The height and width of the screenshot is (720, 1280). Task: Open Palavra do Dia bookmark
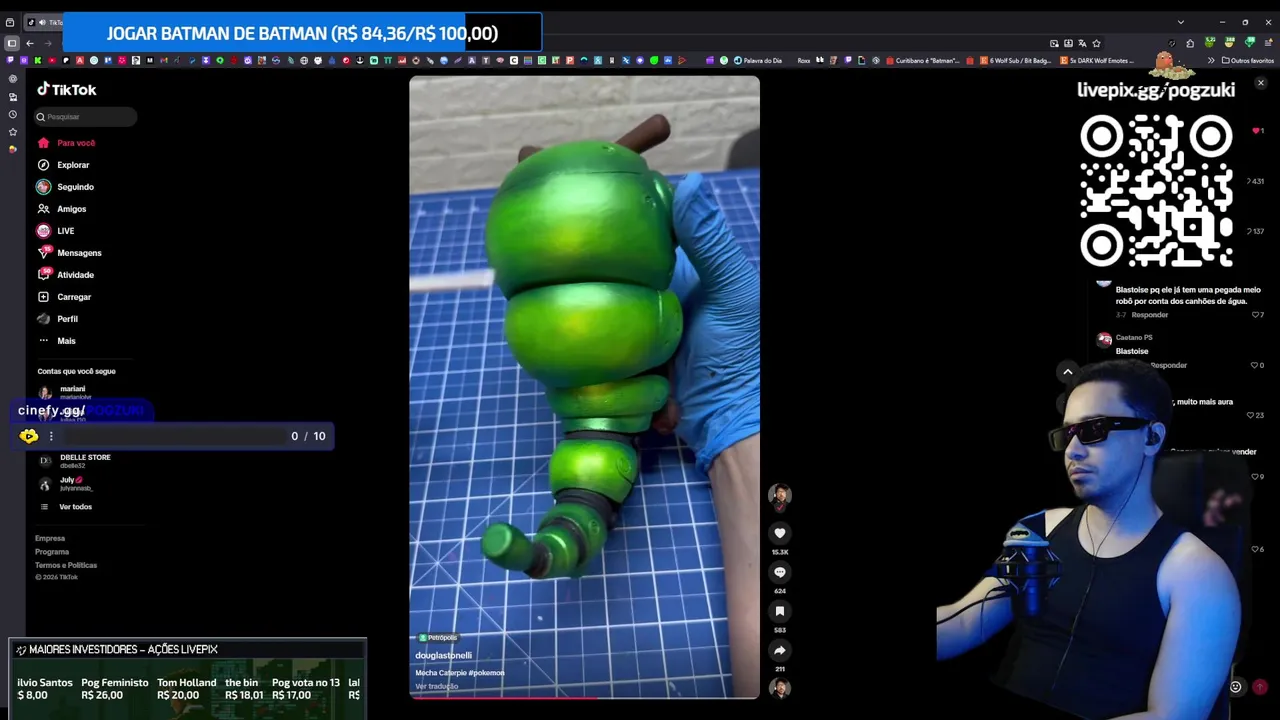coord(757,60)
